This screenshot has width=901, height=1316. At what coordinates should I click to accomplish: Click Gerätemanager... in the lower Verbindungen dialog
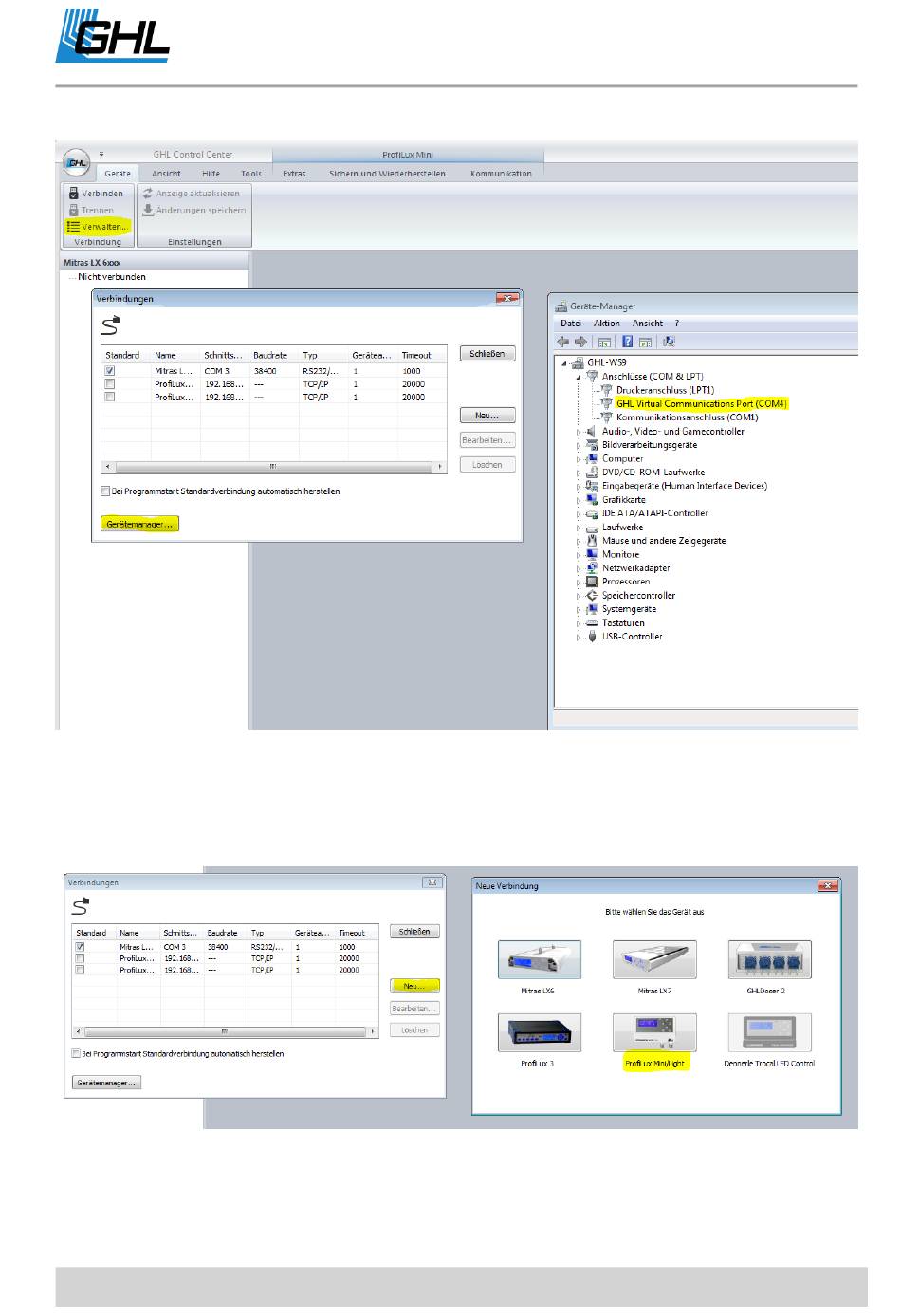107,1083
